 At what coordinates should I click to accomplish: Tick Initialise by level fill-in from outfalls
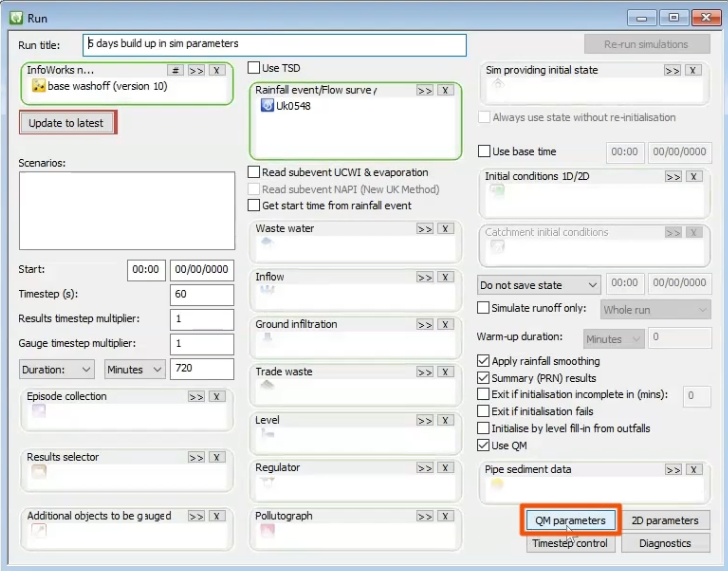point(483,428)
